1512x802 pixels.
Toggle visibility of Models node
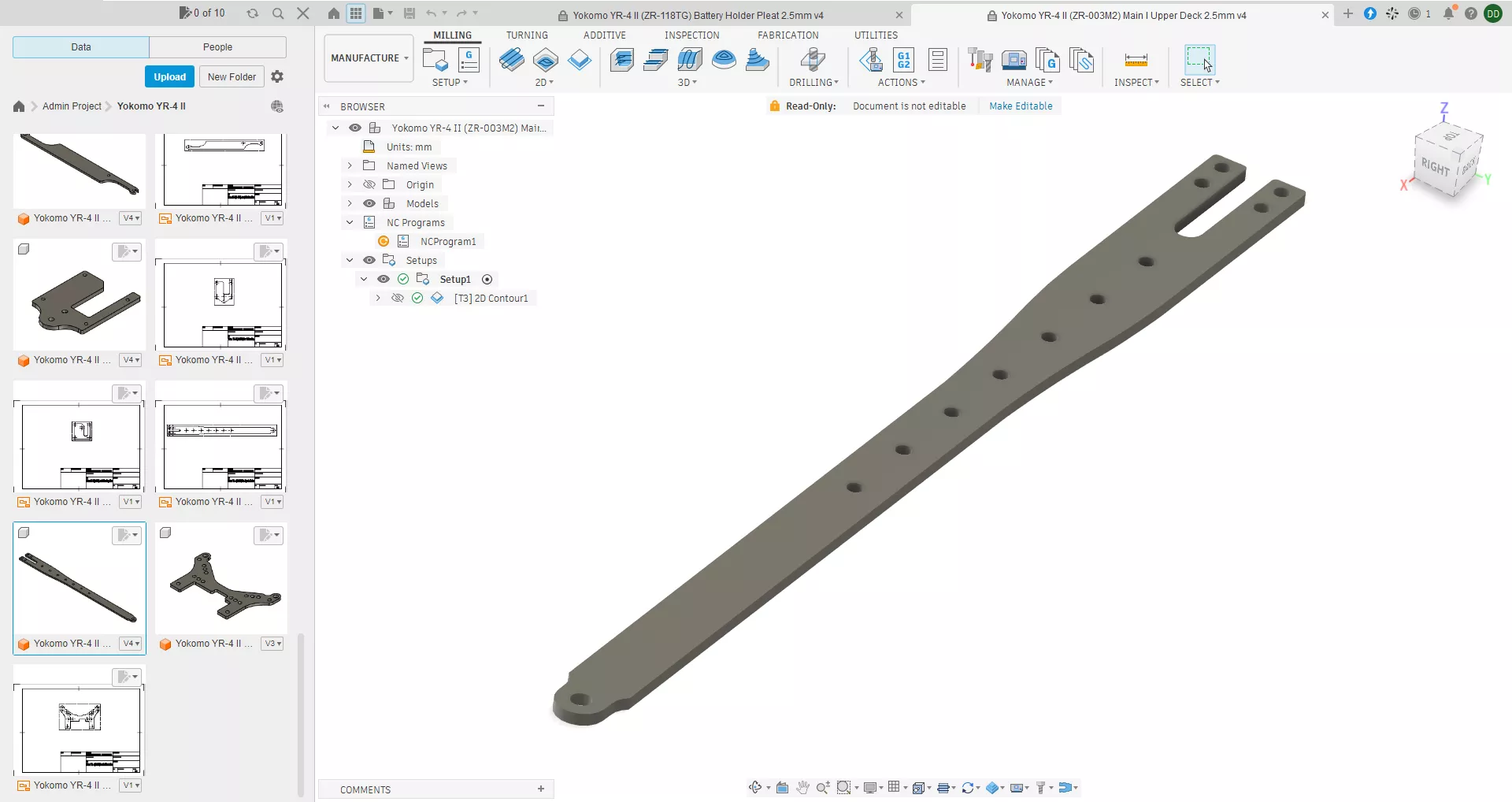[369, 203]
